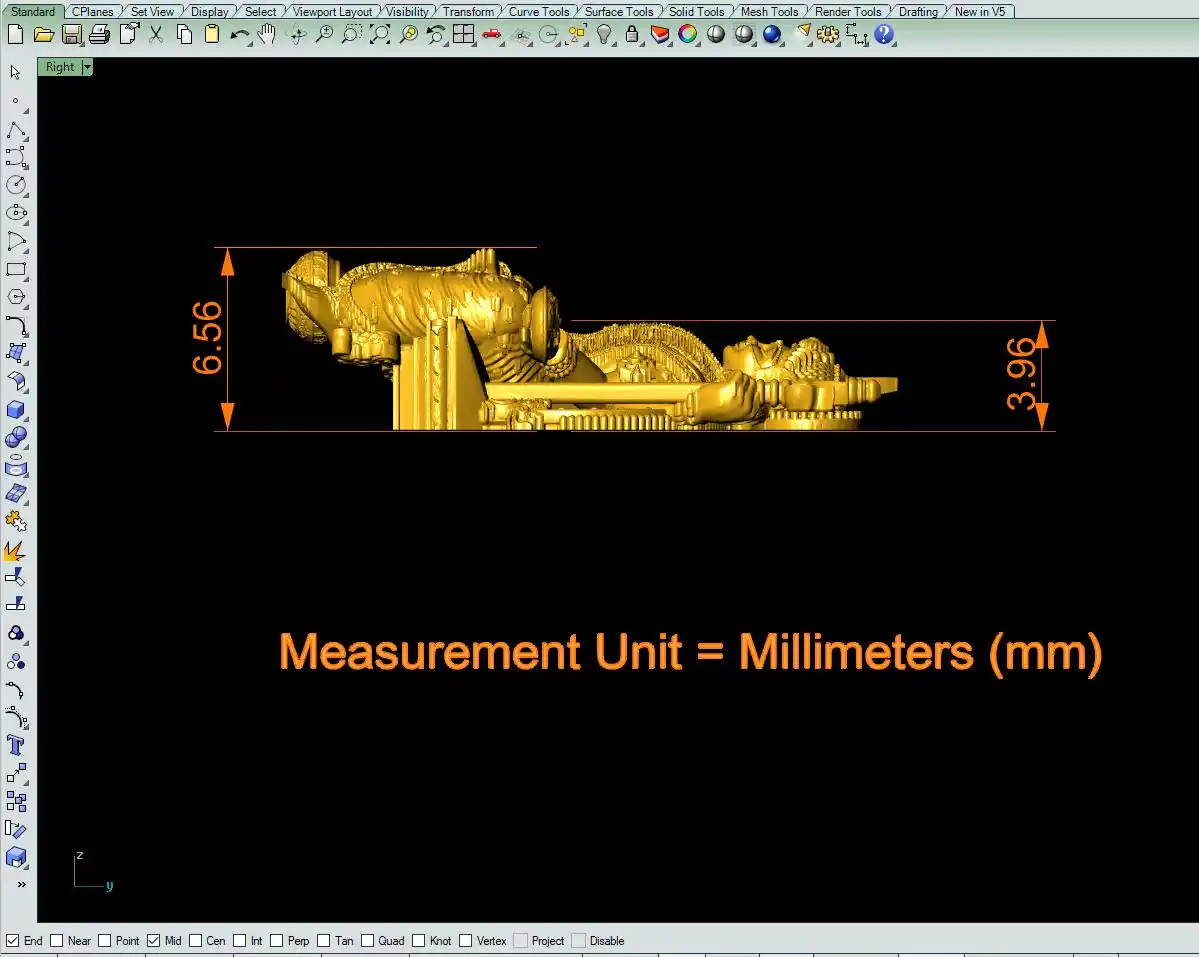This screenshot has height=957, width=1199.
Task: Open the Drafting toolbar tab
Action: 918,12
